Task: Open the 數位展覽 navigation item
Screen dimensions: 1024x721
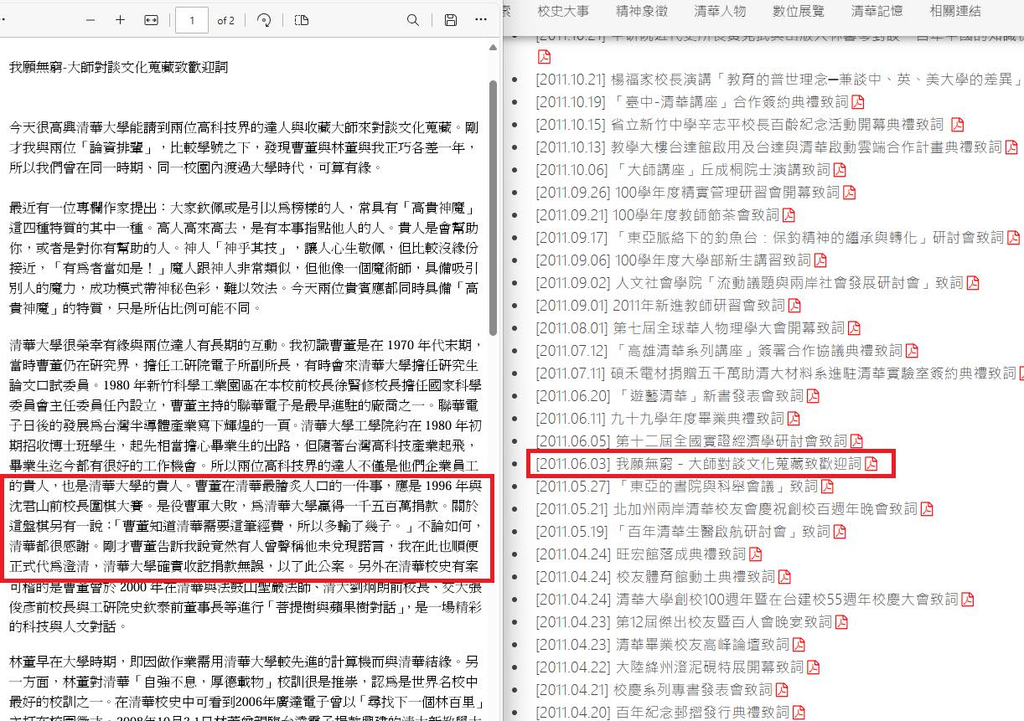Action: (798, 11)
